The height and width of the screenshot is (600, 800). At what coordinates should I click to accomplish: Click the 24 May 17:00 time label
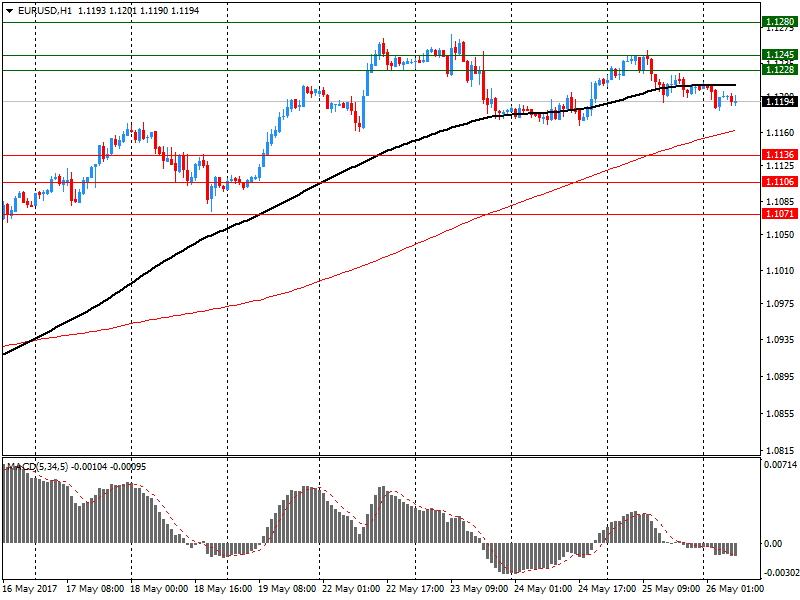[x=607, y=589]
